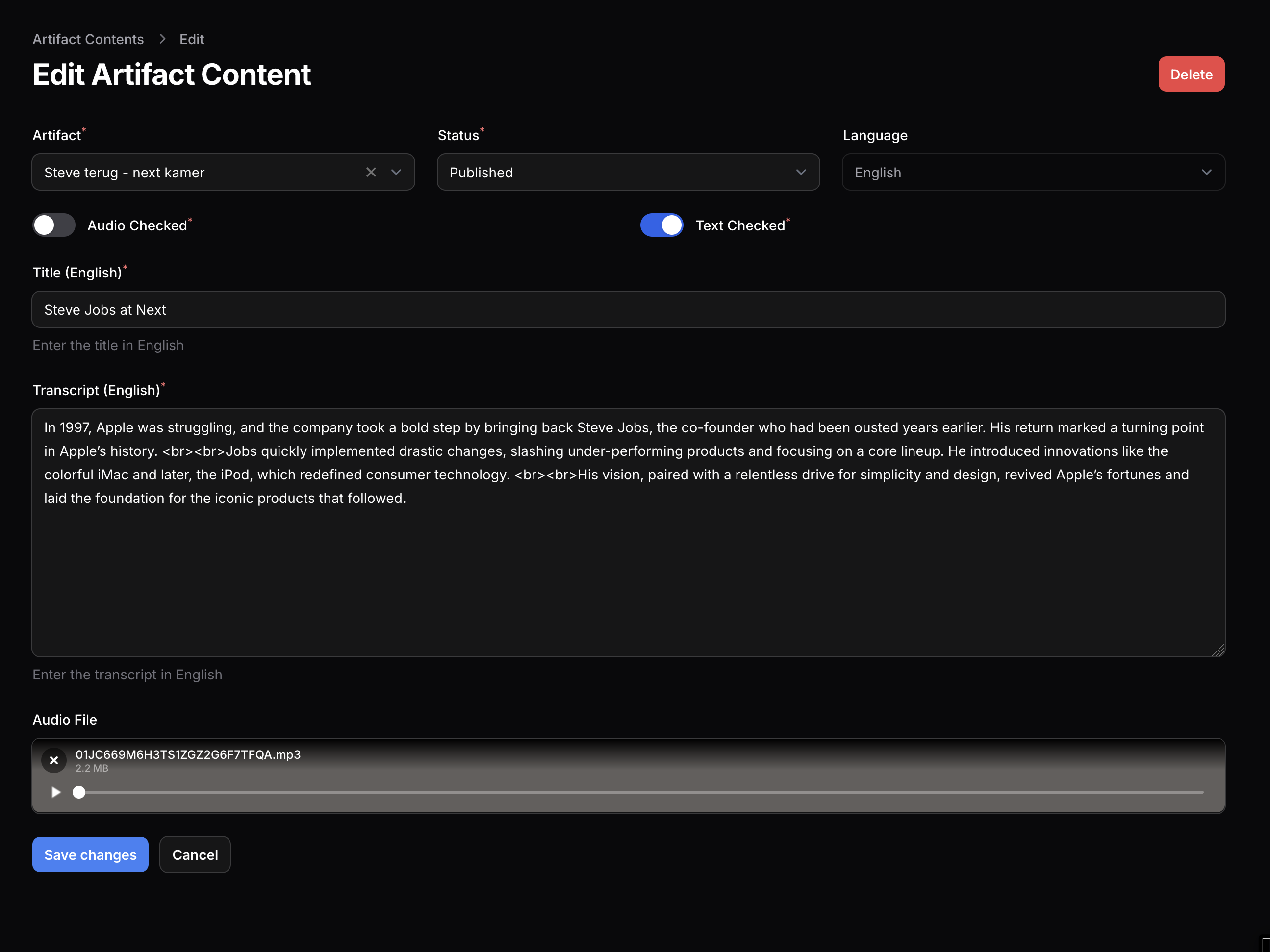Remove the uploaded mp3 audio file
1270x952 pixels.
[54, 760]
